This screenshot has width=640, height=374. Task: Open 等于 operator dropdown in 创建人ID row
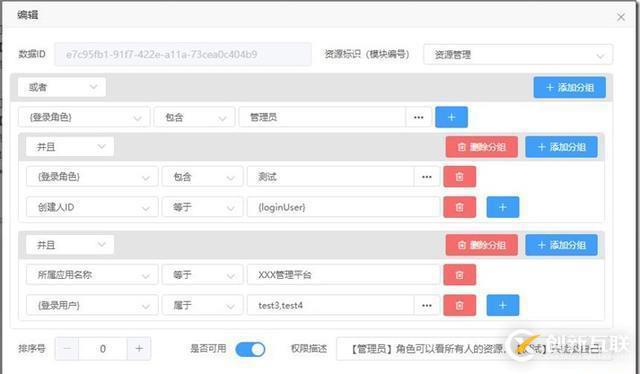coord(202,207)
